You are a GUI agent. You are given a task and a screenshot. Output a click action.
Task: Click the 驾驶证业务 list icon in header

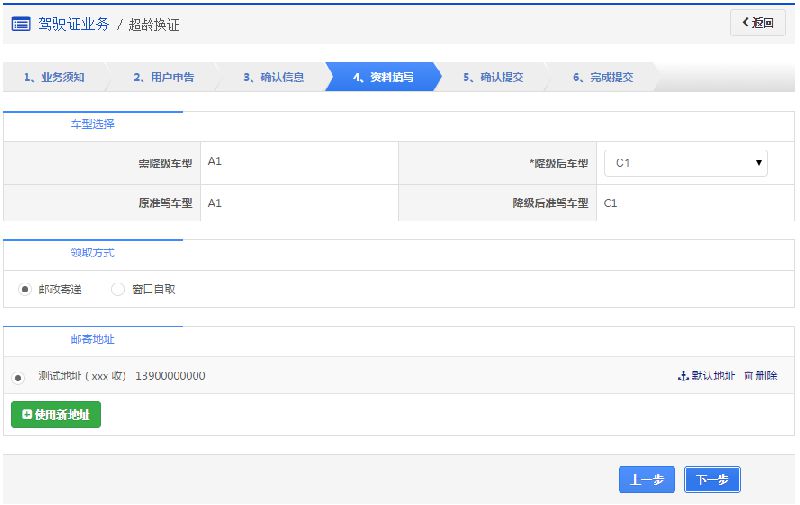pos(21,24)
